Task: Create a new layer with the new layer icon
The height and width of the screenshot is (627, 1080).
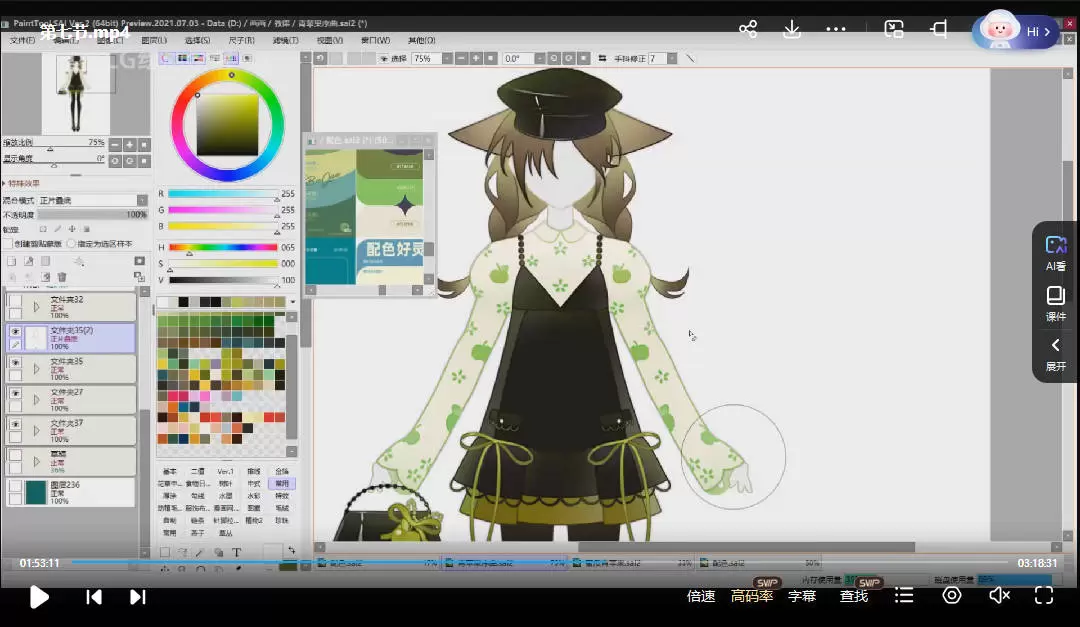Action: click(12, 261)
